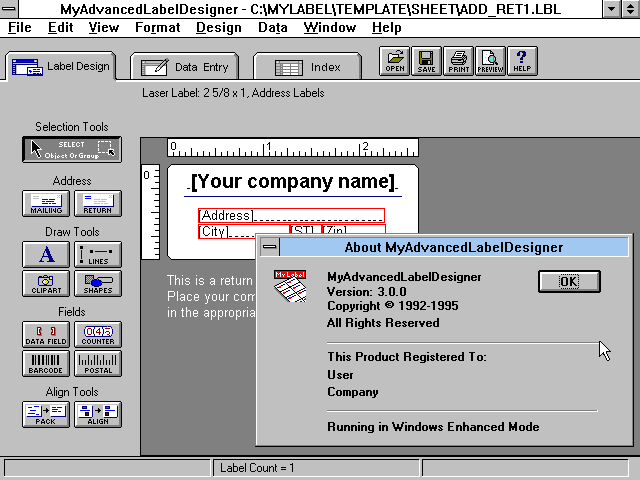Switch to the Data Entry tab
This screenshot has width=640, height=480.
(x=184, y=67)
